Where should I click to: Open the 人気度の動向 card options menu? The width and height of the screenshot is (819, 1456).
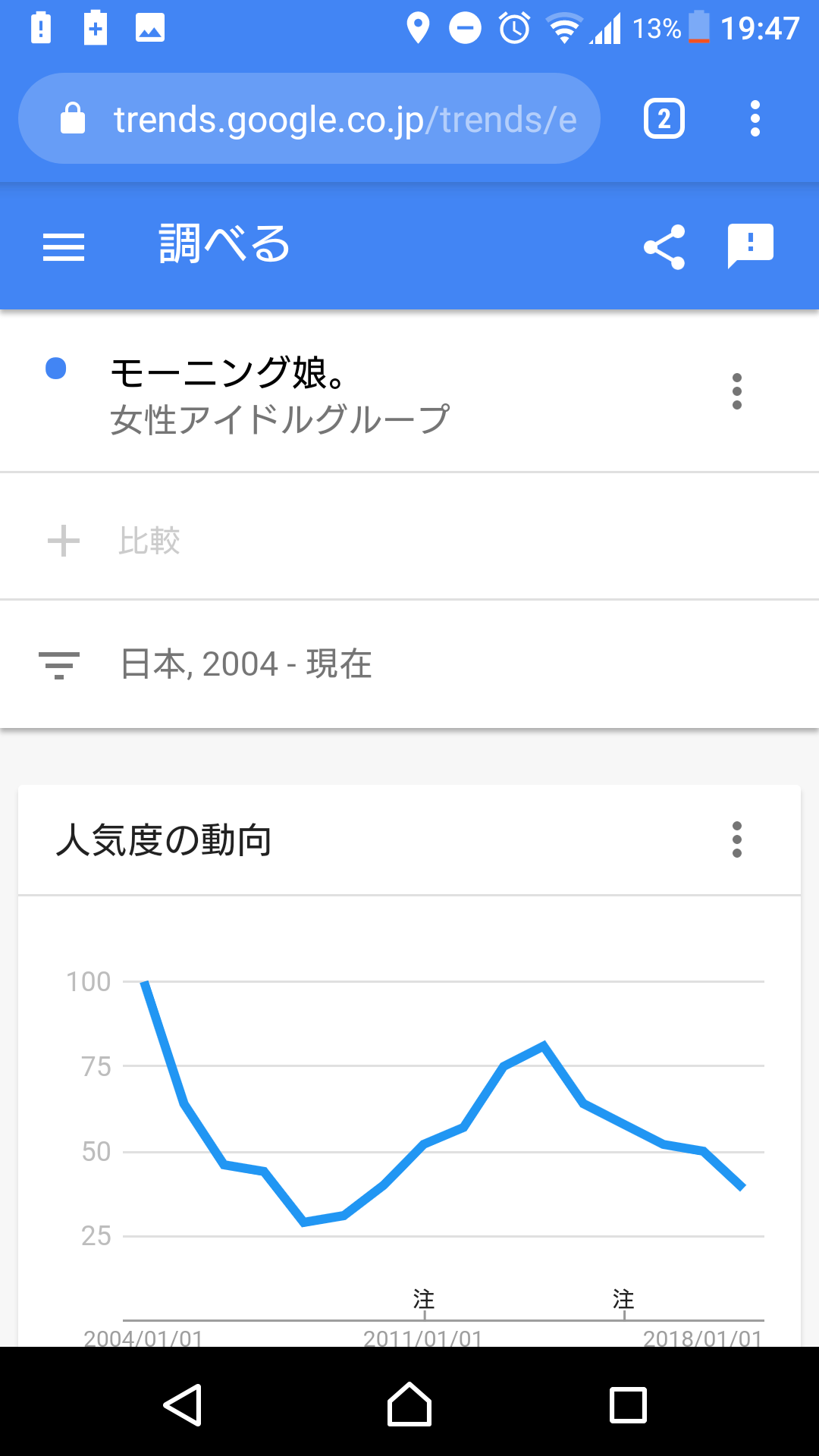coord(737,839)
